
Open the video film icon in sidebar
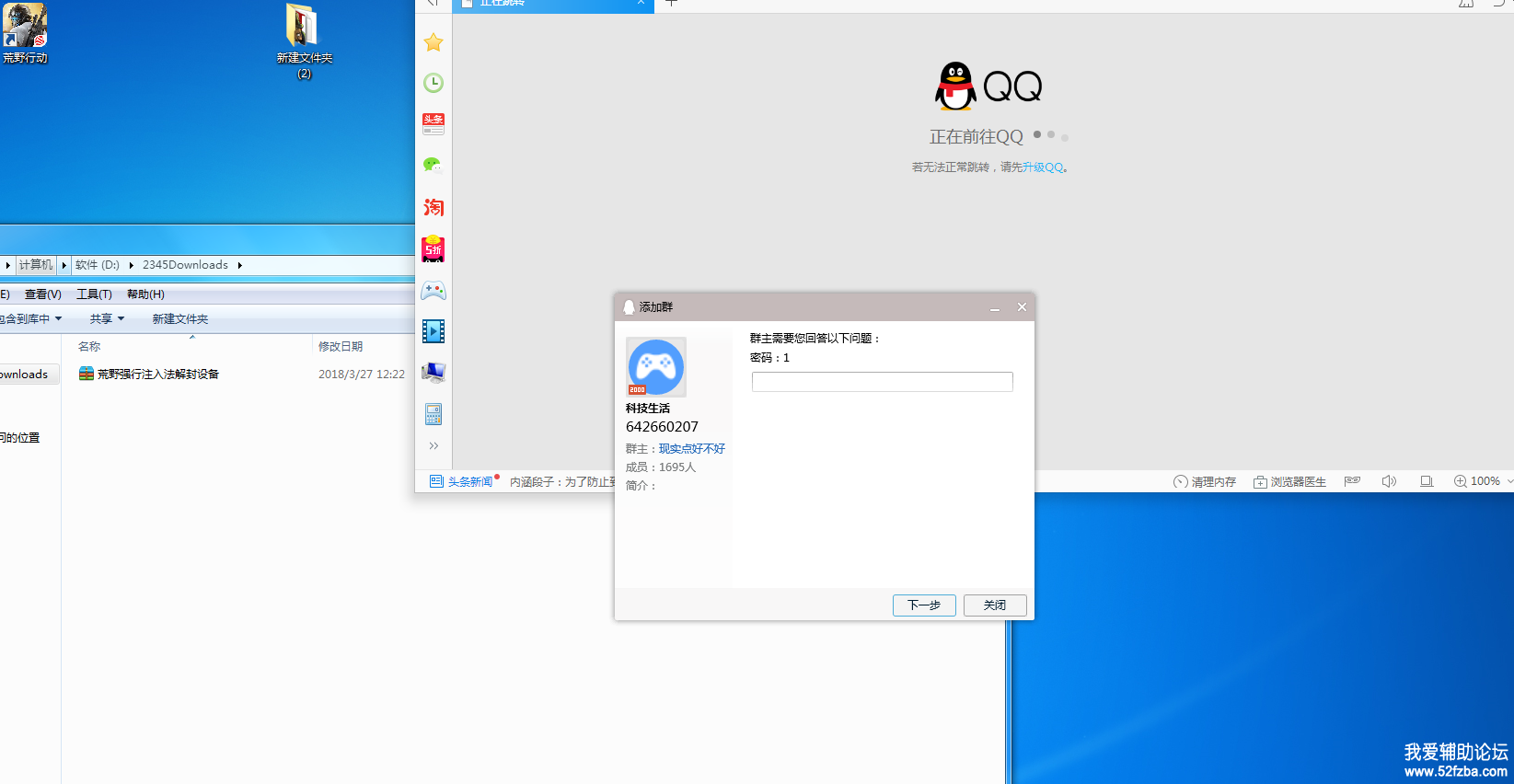click(433, 331)
